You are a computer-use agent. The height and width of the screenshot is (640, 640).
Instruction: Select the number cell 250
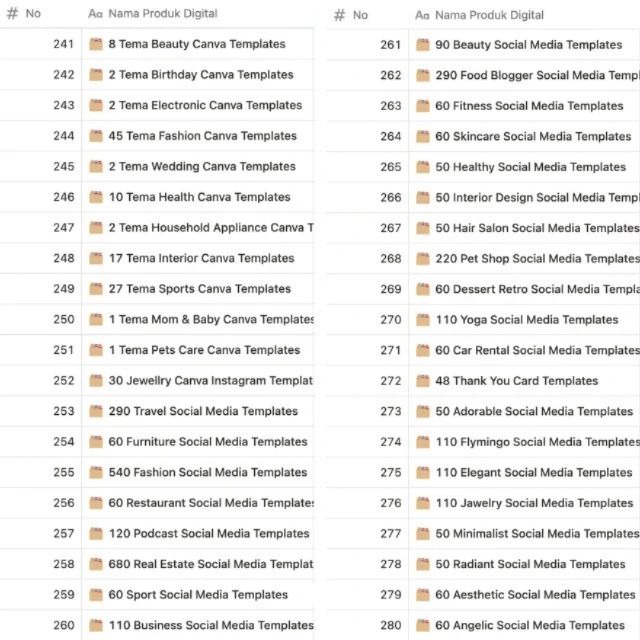pos(63,320)
